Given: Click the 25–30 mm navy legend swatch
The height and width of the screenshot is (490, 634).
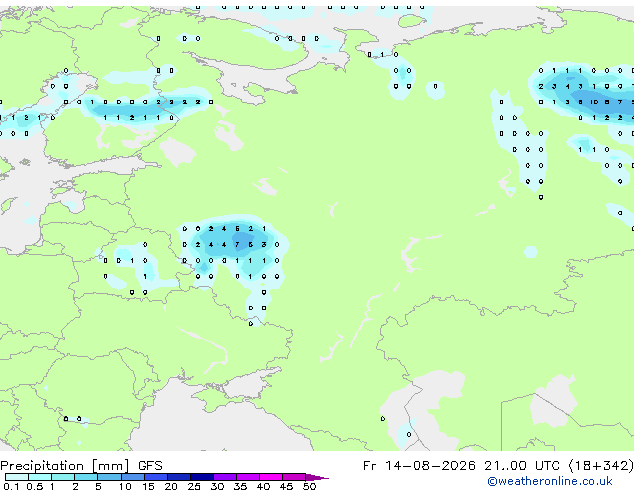Looking at the screenshot, I should point(202,477).
